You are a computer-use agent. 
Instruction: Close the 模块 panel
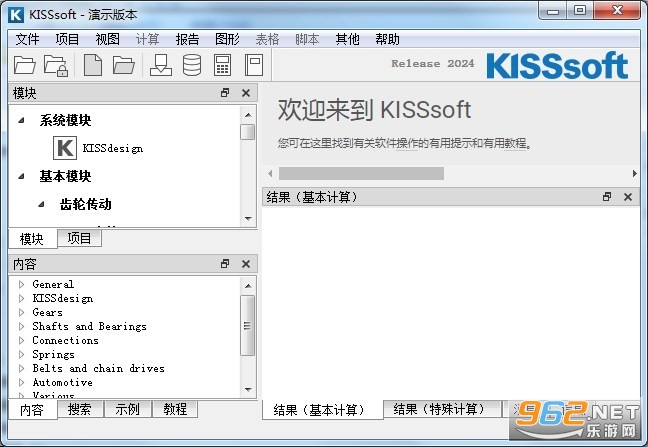tap(246, 93)
